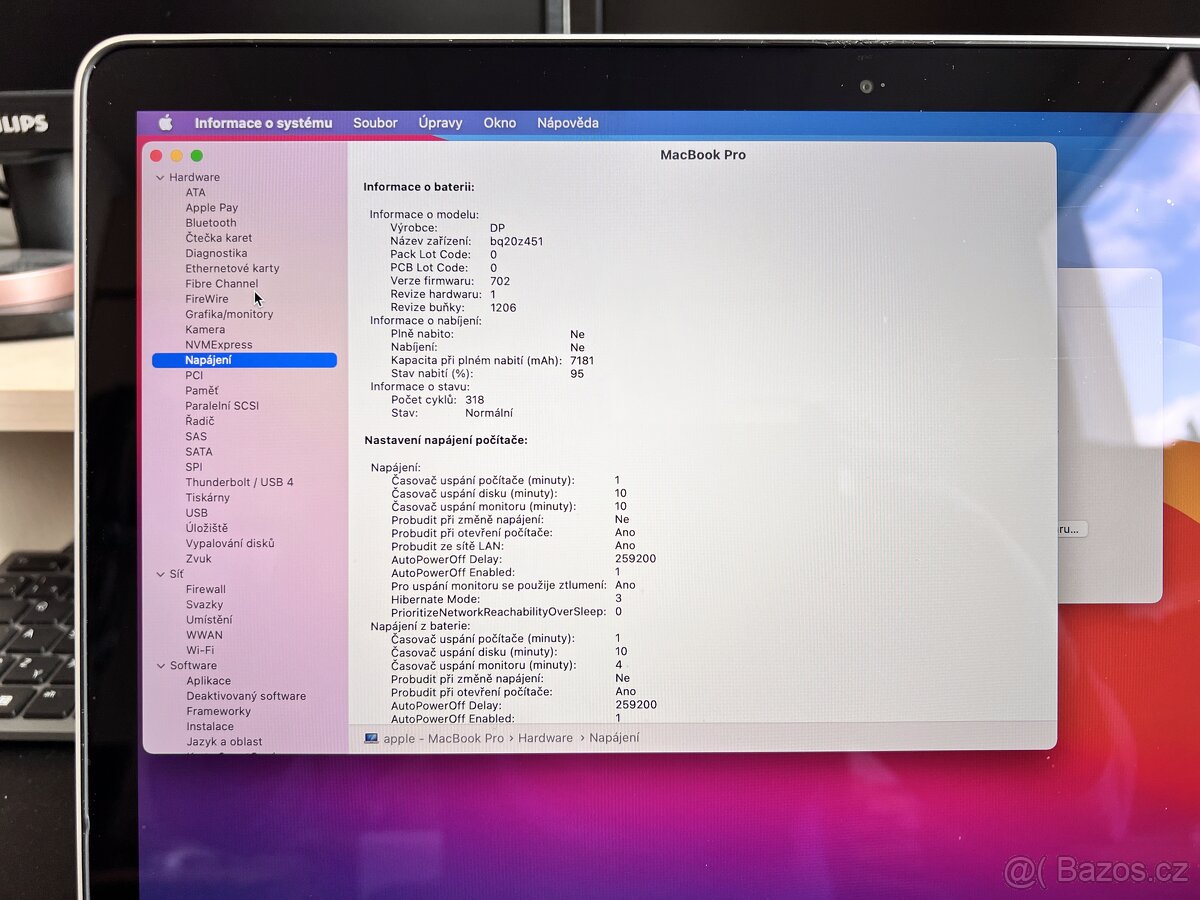Screen dimensions: 1200x900
Task: Select USB in the Hardware list
Action: [196, 512]
